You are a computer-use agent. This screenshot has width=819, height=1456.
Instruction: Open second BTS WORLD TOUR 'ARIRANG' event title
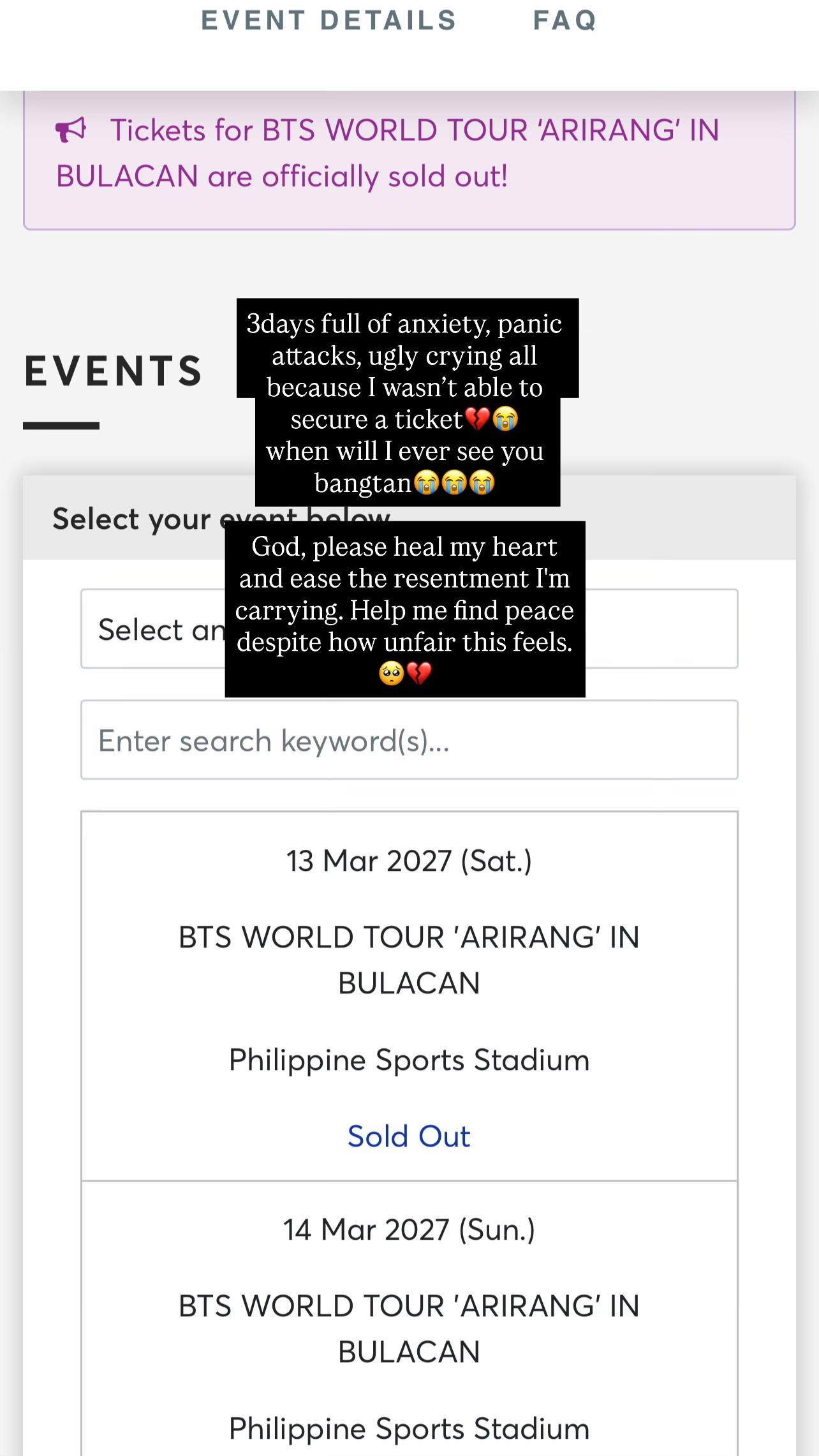(x=409, y=1328)
